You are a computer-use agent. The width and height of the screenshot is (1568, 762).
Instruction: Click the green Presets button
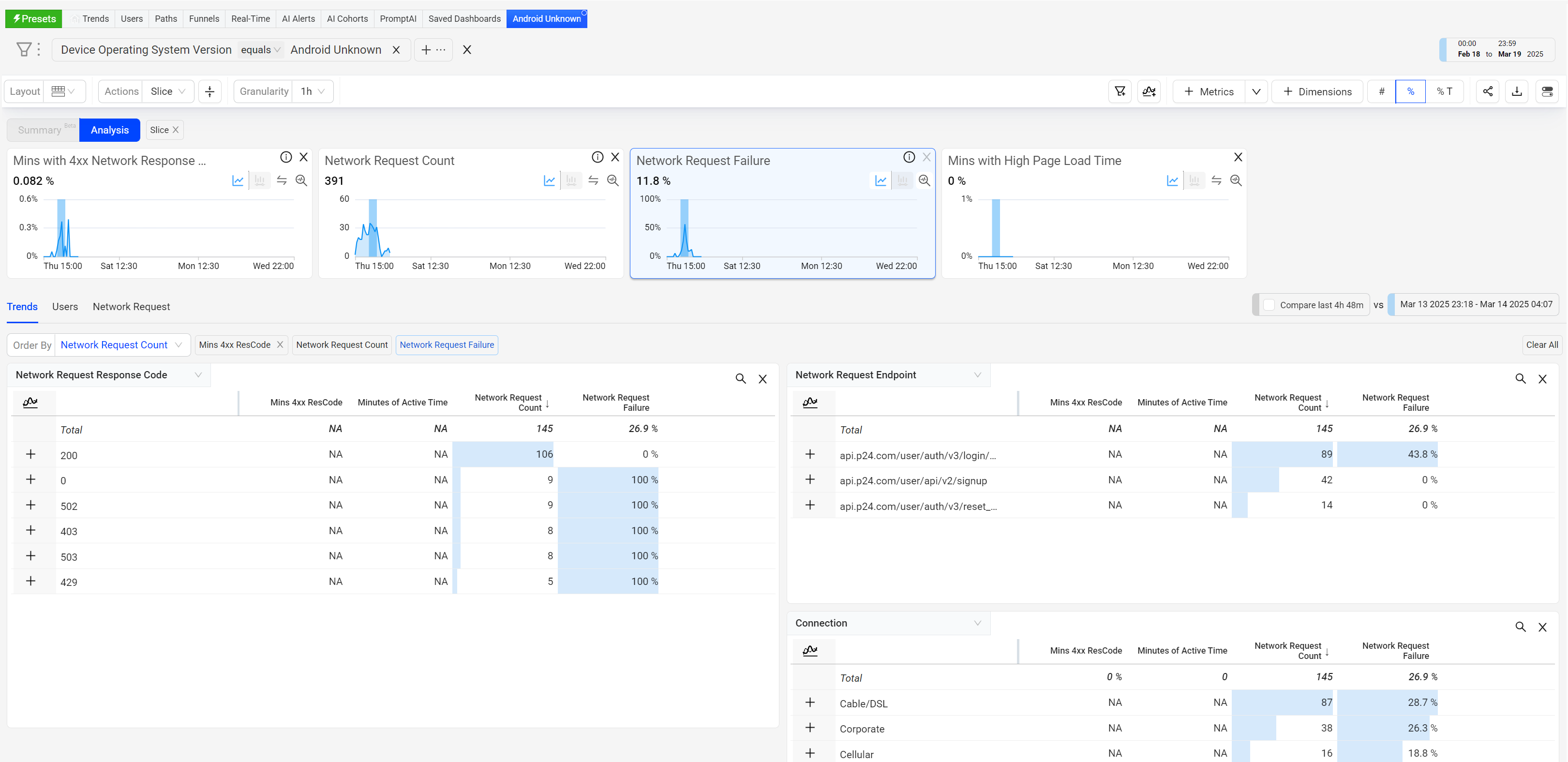pos(34,19)
